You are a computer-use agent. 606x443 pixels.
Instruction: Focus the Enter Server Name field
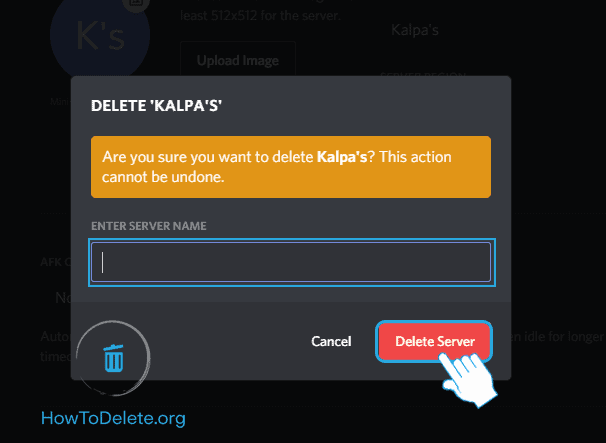coord(290,263)
